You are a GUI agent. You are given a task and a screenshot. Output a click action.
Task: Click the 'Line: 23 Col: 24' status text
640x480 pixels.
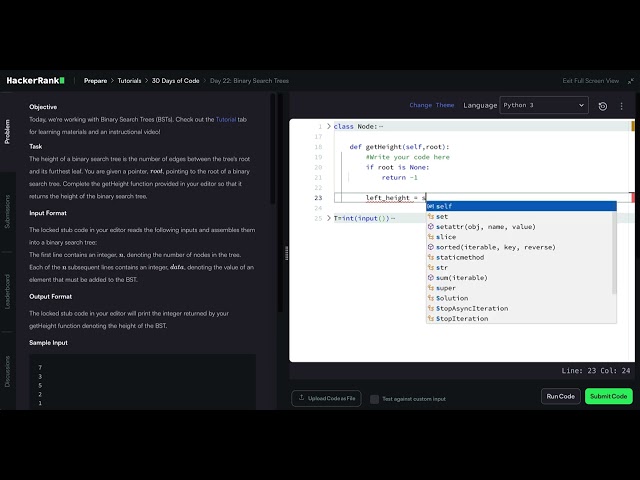click(596, 371)
